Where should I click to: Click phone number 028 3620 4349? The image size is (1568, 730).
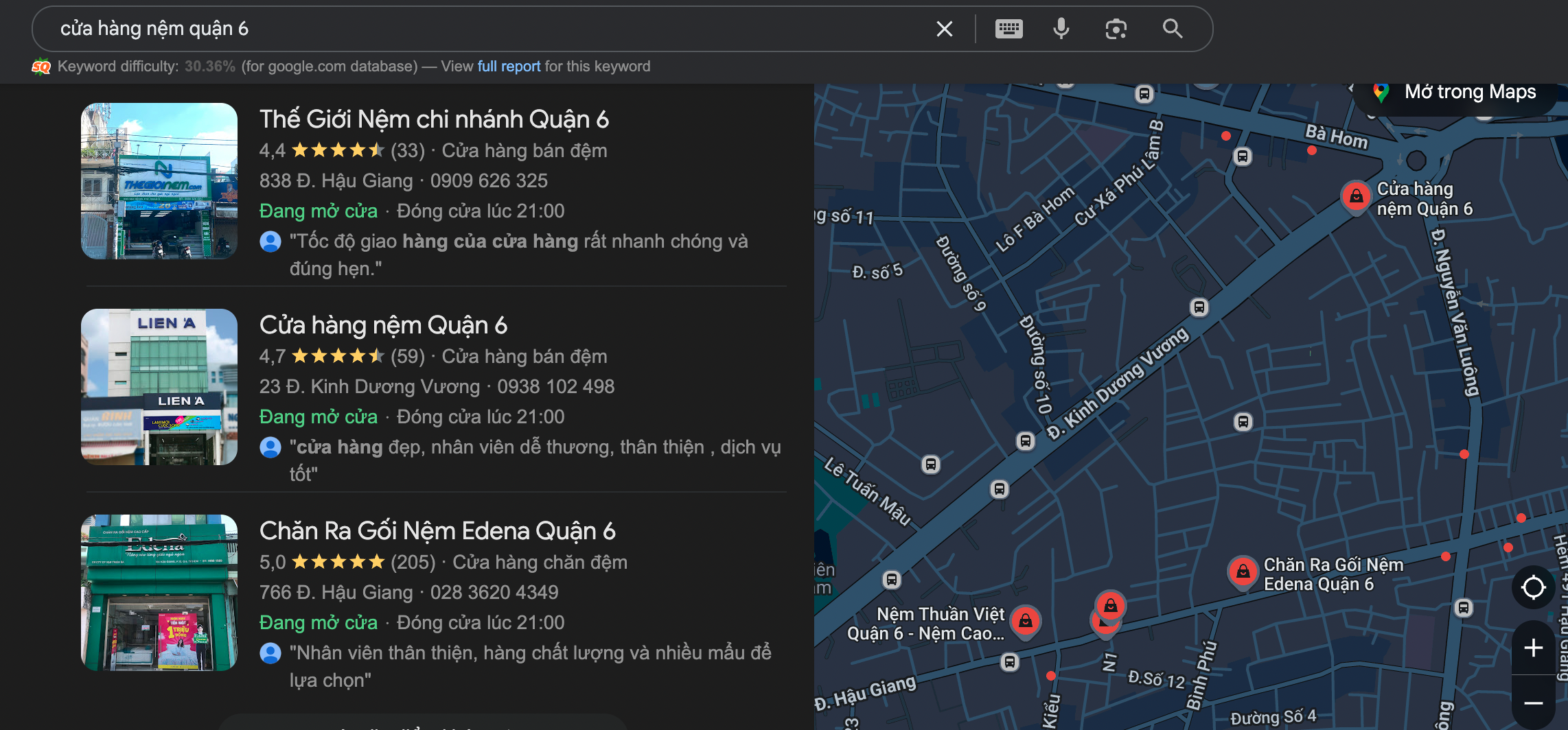[x=494, y=592]
